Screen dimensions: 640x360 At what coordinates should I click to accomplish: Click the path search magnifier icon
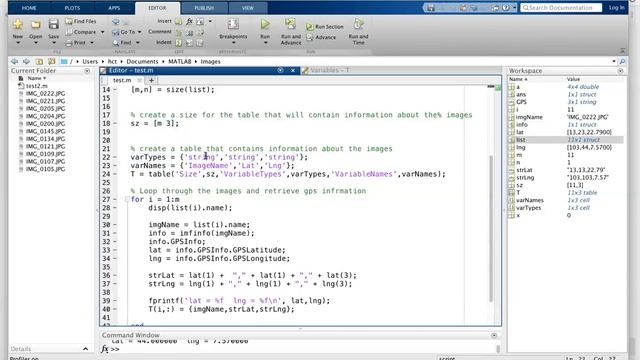tap(622, 61)
